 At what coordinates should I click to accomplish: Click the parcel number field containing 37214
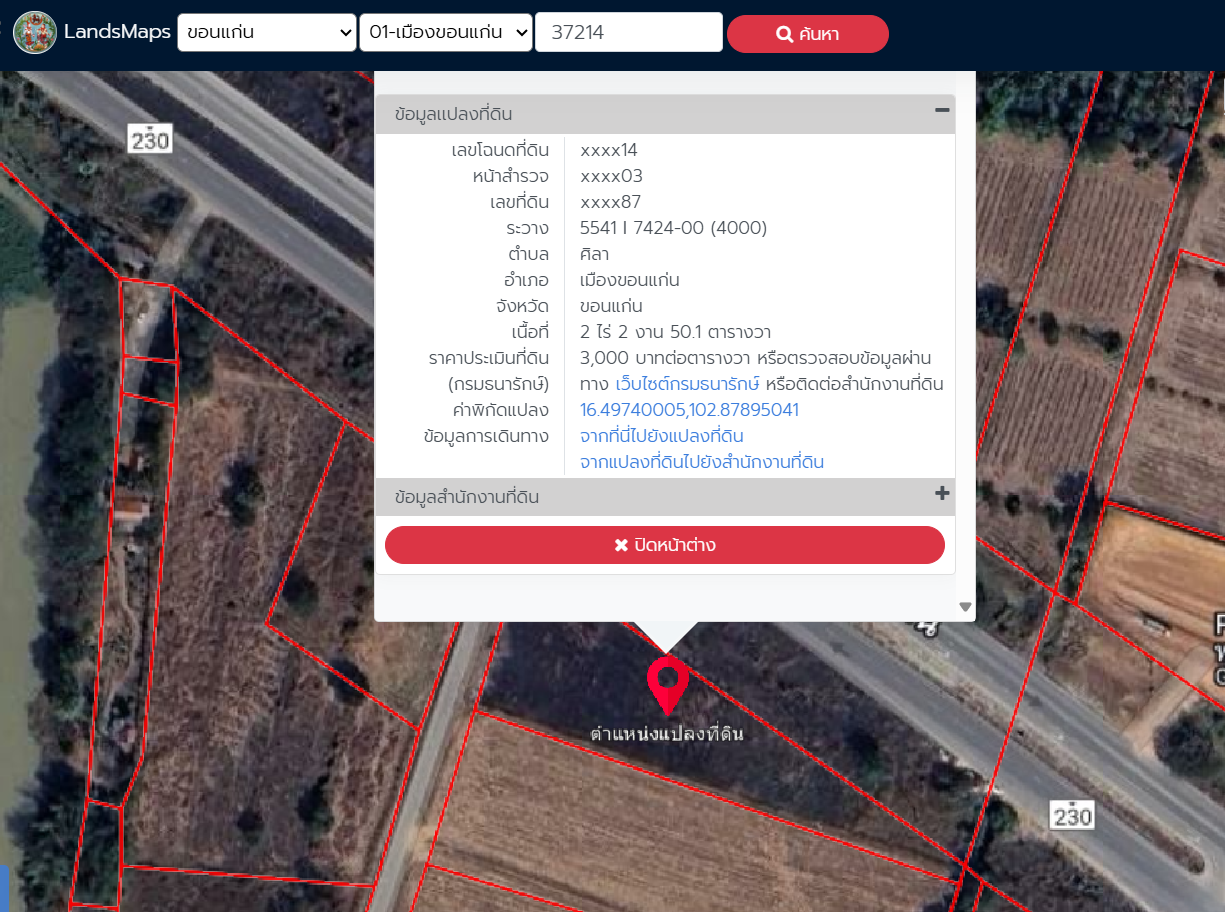(628, 33)
